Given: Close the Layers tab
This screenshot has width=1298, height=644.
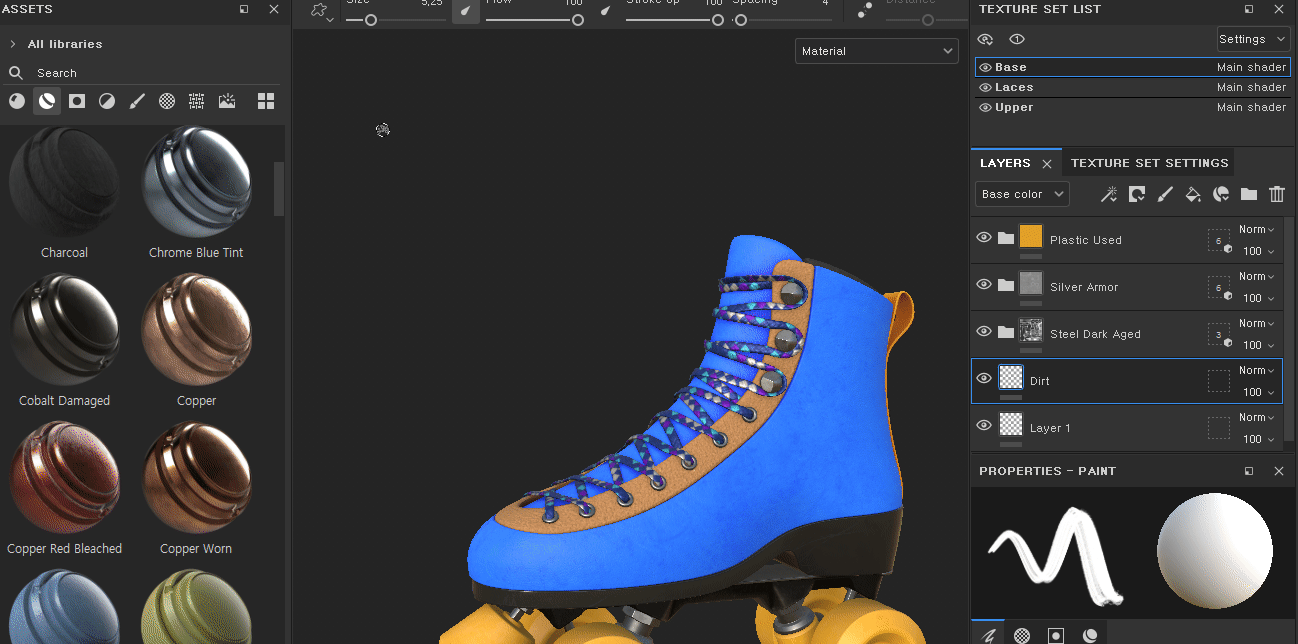Looking at the screenshot, I should [1047, 163].
